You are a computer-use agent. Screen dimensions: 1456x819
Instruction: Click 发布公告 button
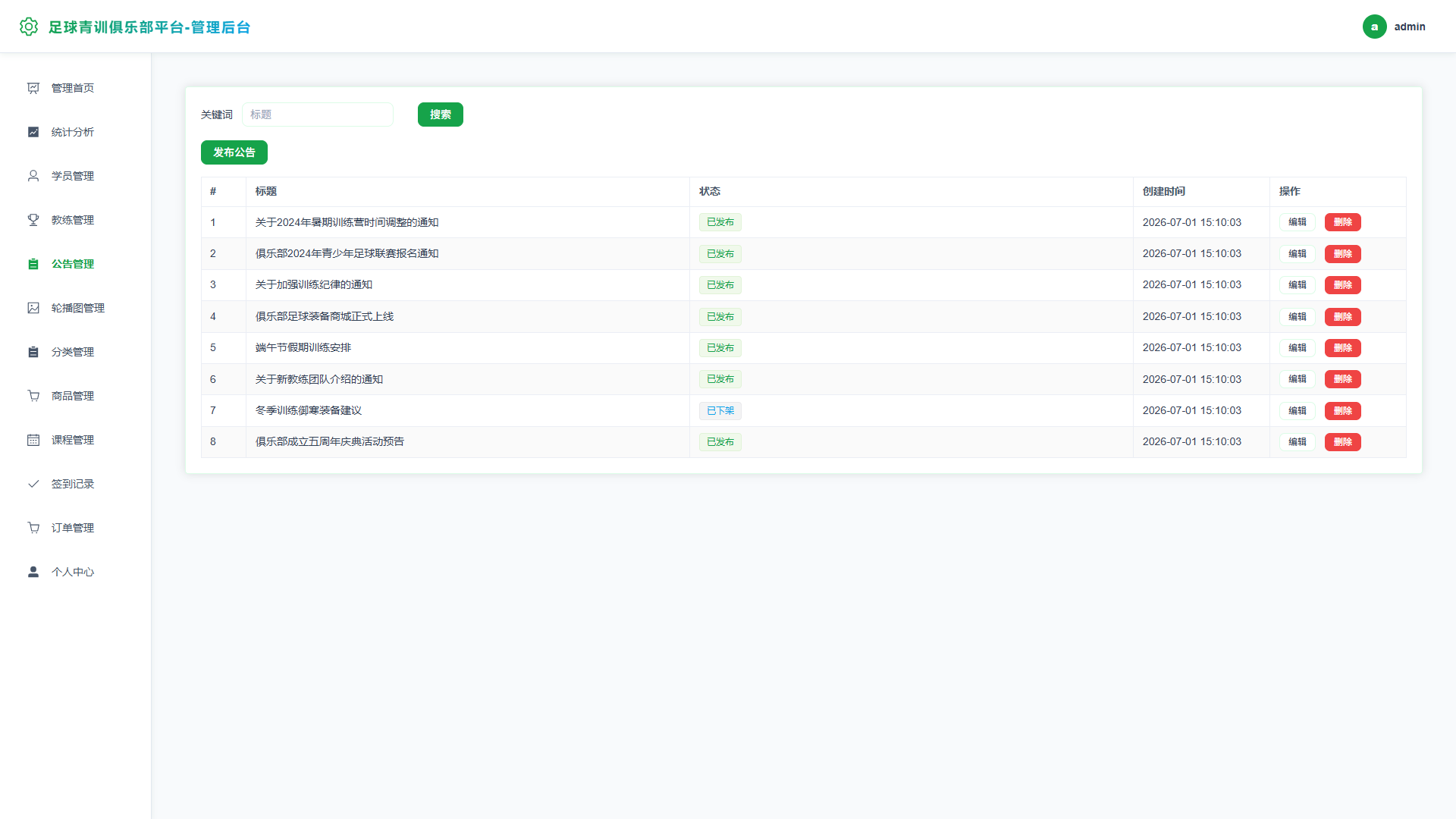click(x=234, y=152)
